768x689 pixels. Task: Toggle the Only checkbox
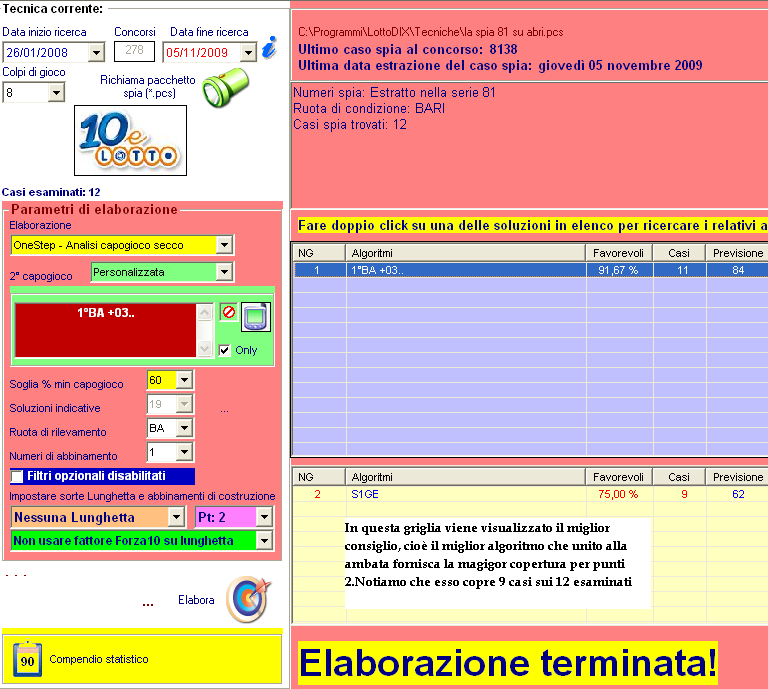coord(224,350)
